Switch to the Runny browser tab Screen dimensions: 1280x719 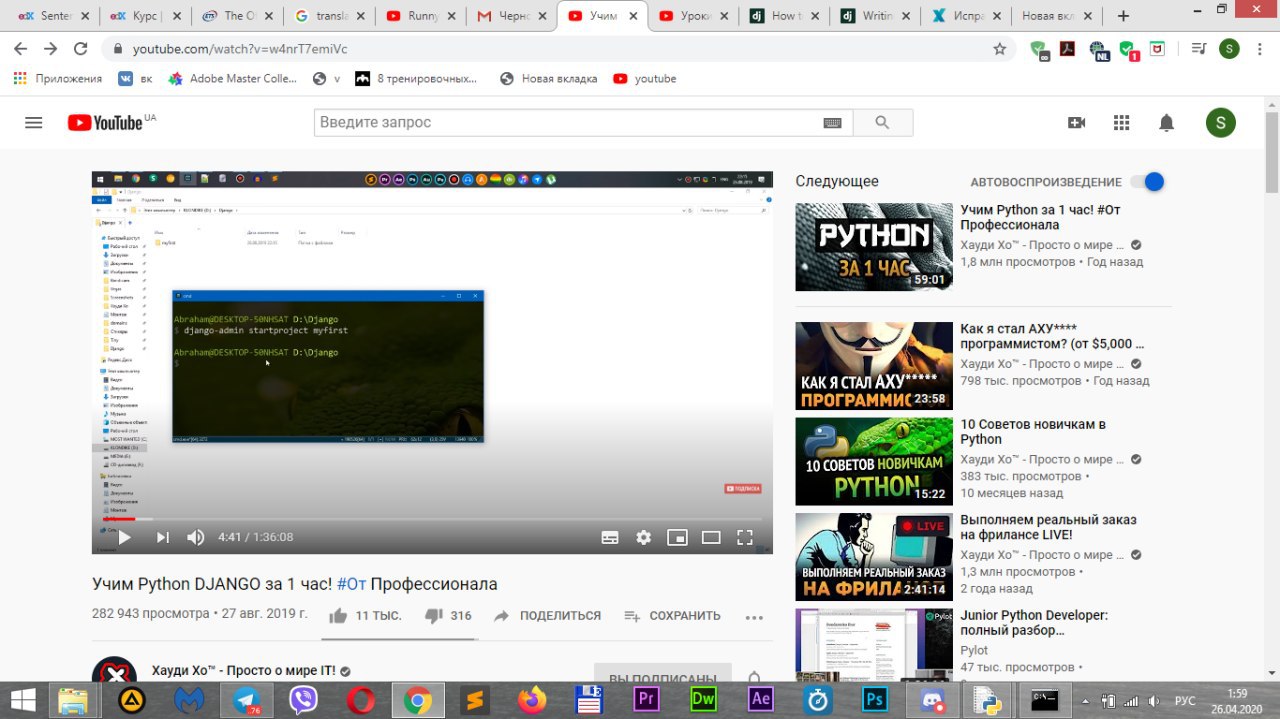tap(419, 16)
